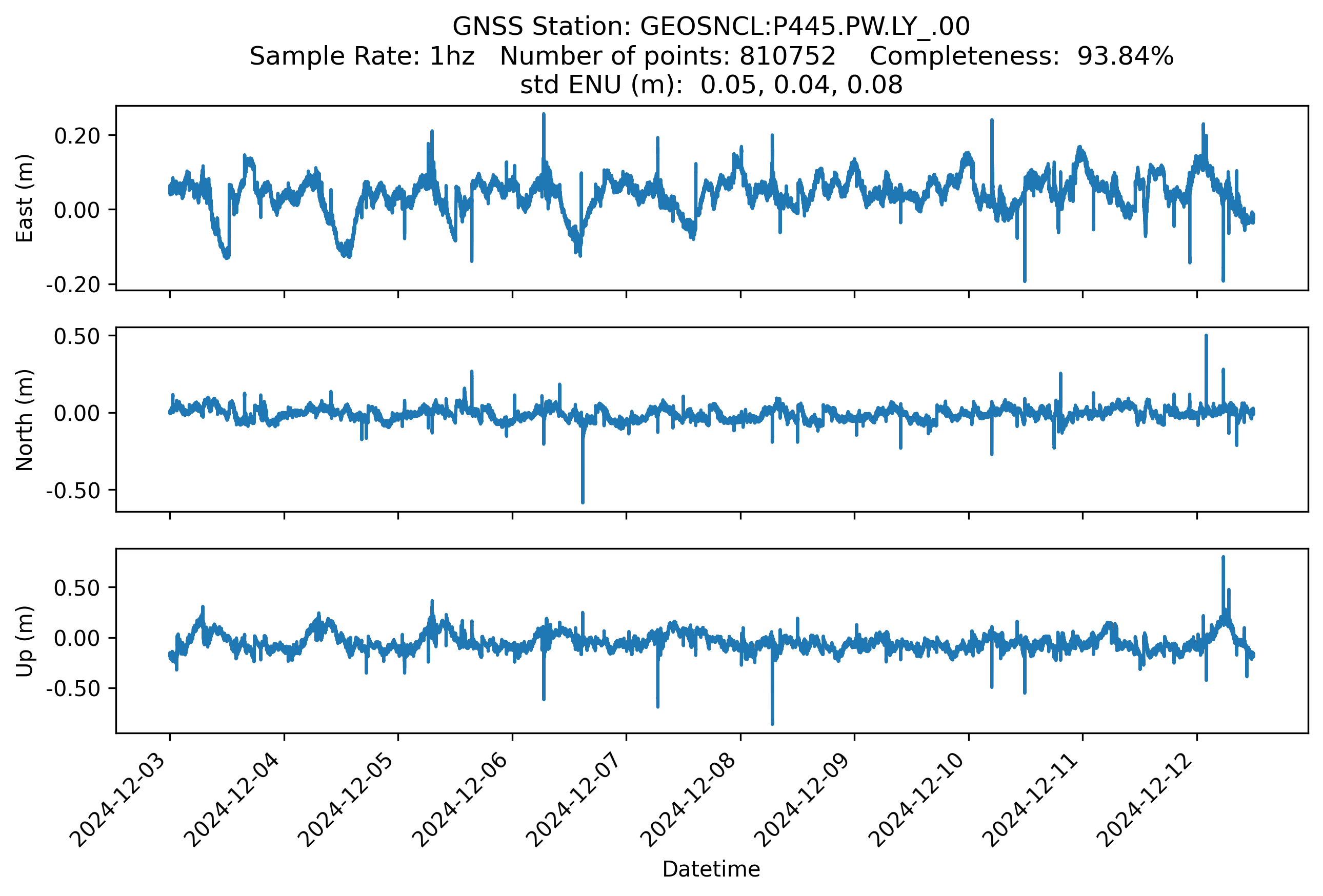Click the GNSS Station title line
The height and width of the screenshot is (896, 1323).
[x=711, y=26]
